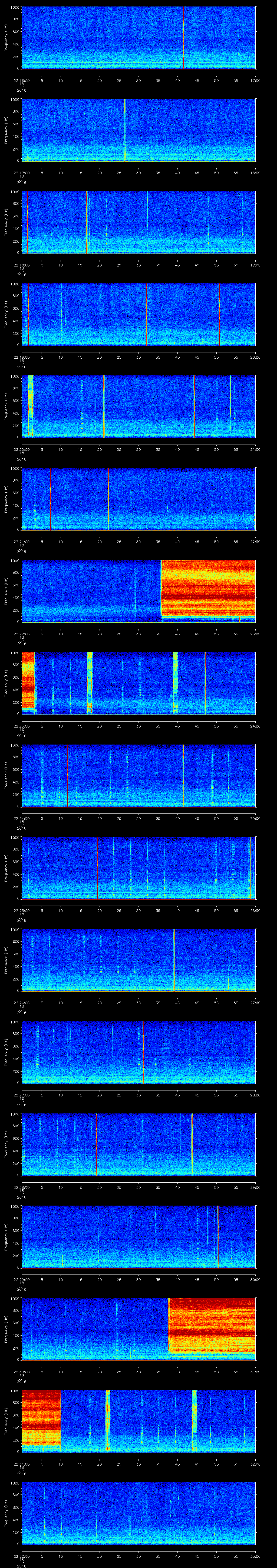The width and height of the screenshot is (277, 1568).
Task: Click the wide green burst near 2 seconds in 22:20 panel
Action: [31, 406]
